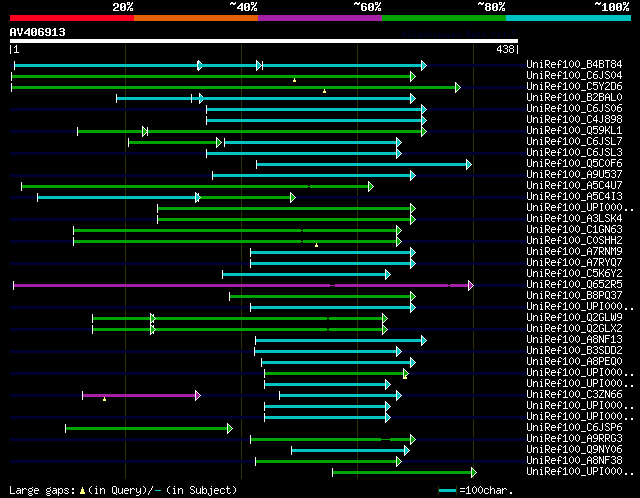Viewport: 640px width, 498px height.
Task: Click the purple alignment bar of Q652R5
Action: 241,285
